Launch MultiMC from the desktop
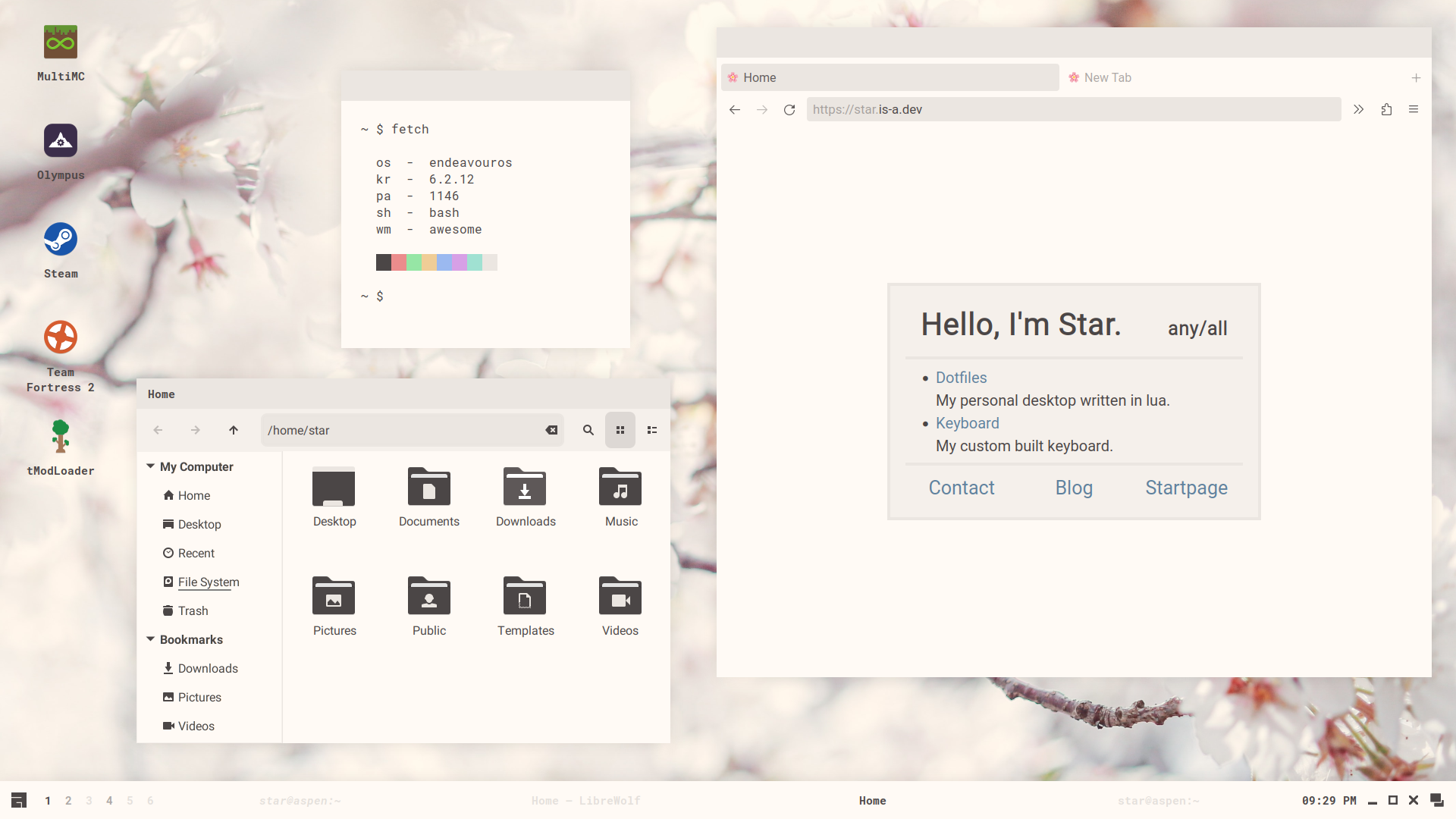 pos(61,42)
